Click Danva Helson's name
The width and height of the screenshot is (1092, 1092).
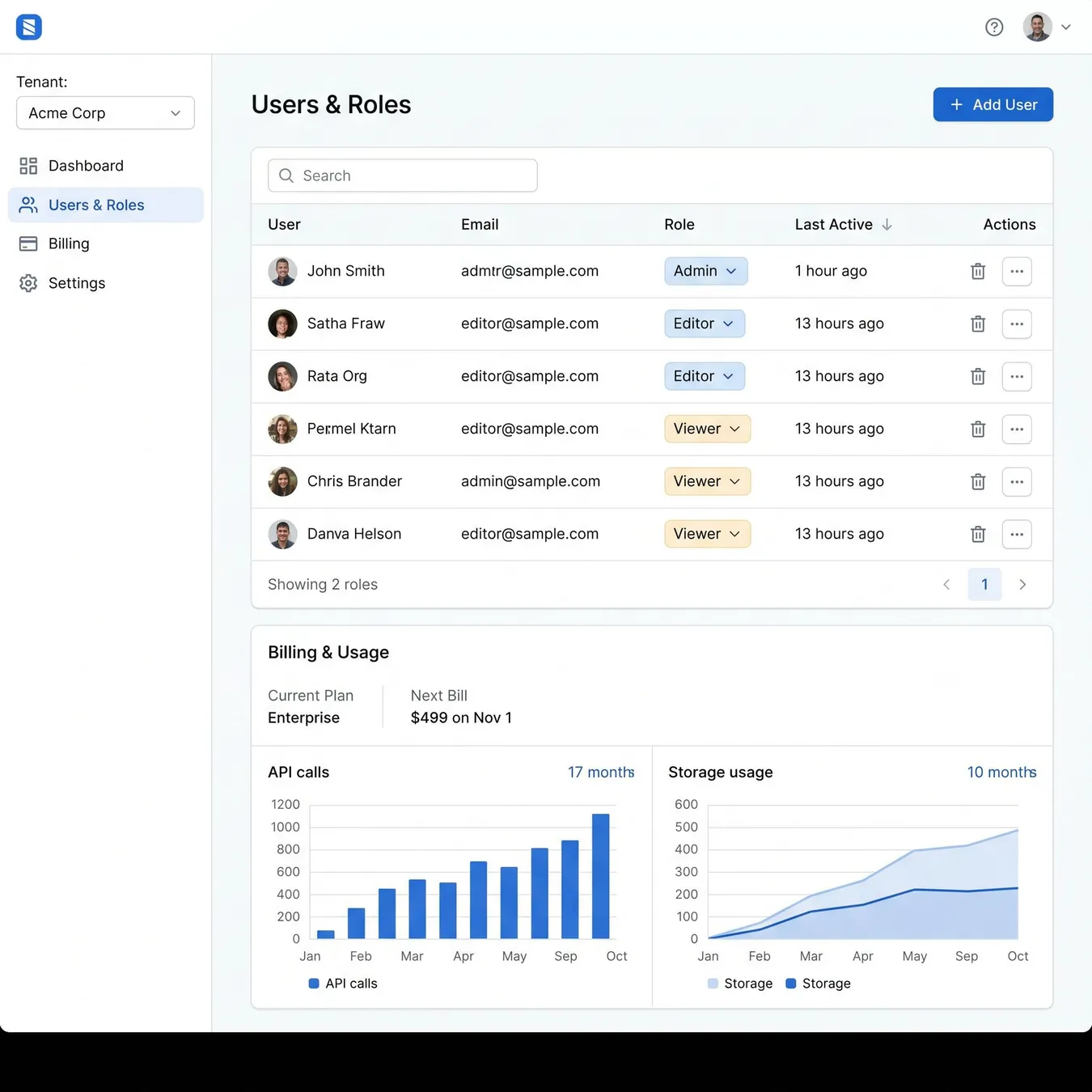(x=354, y=534)
